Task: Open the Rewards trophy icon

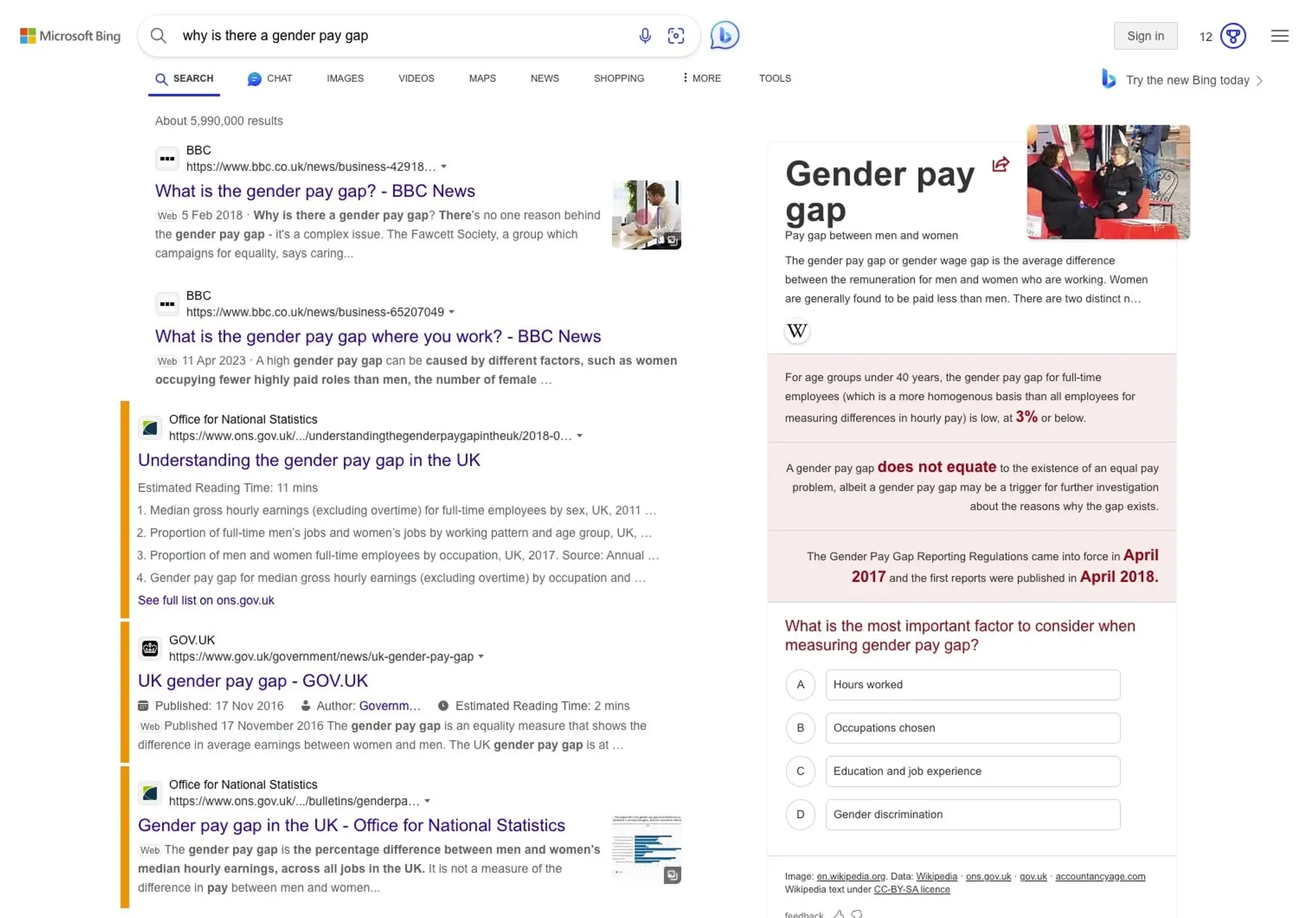Action: [1233, 36]
